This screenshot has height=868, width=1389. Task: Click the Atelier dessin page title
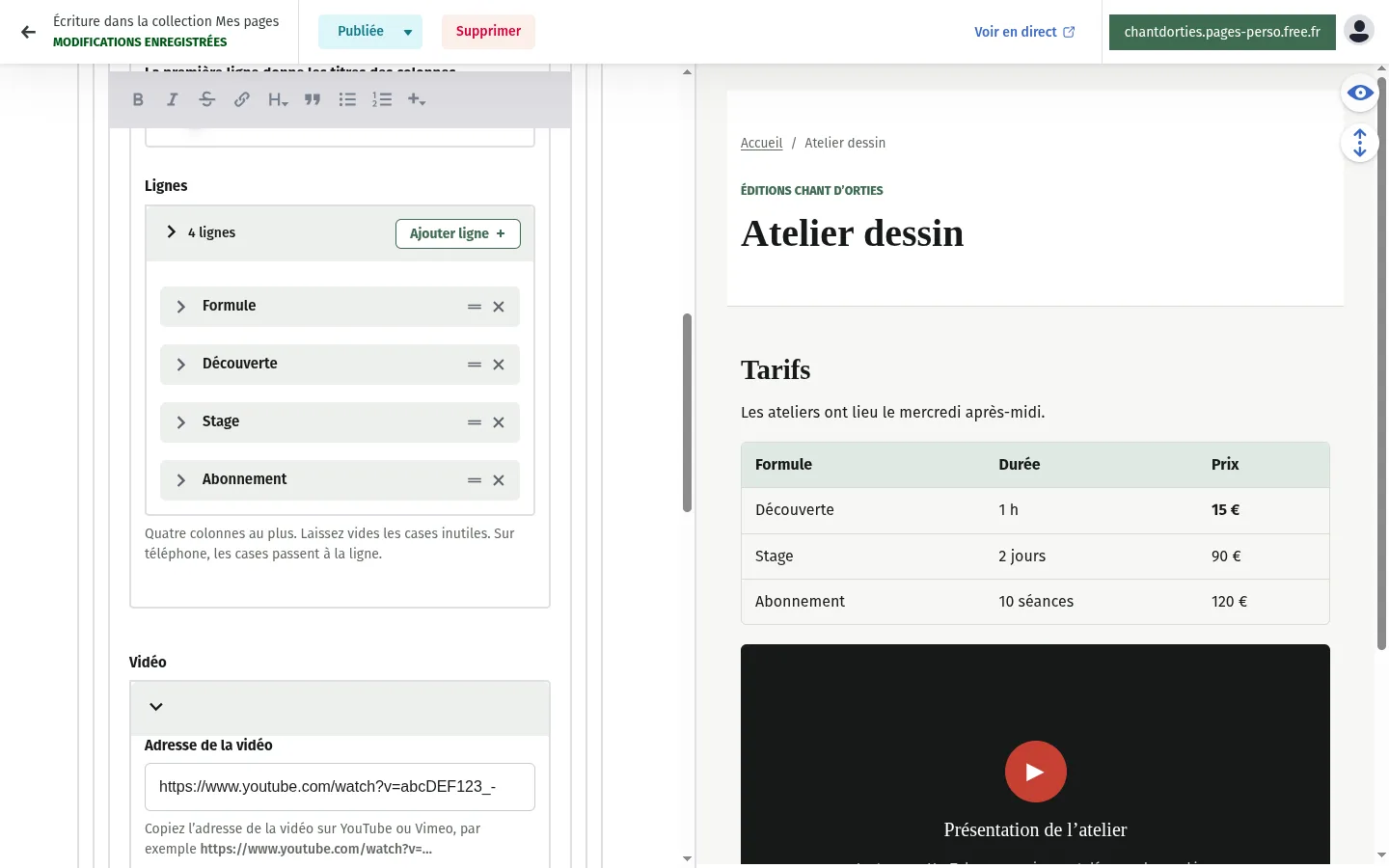click(852, 233)
